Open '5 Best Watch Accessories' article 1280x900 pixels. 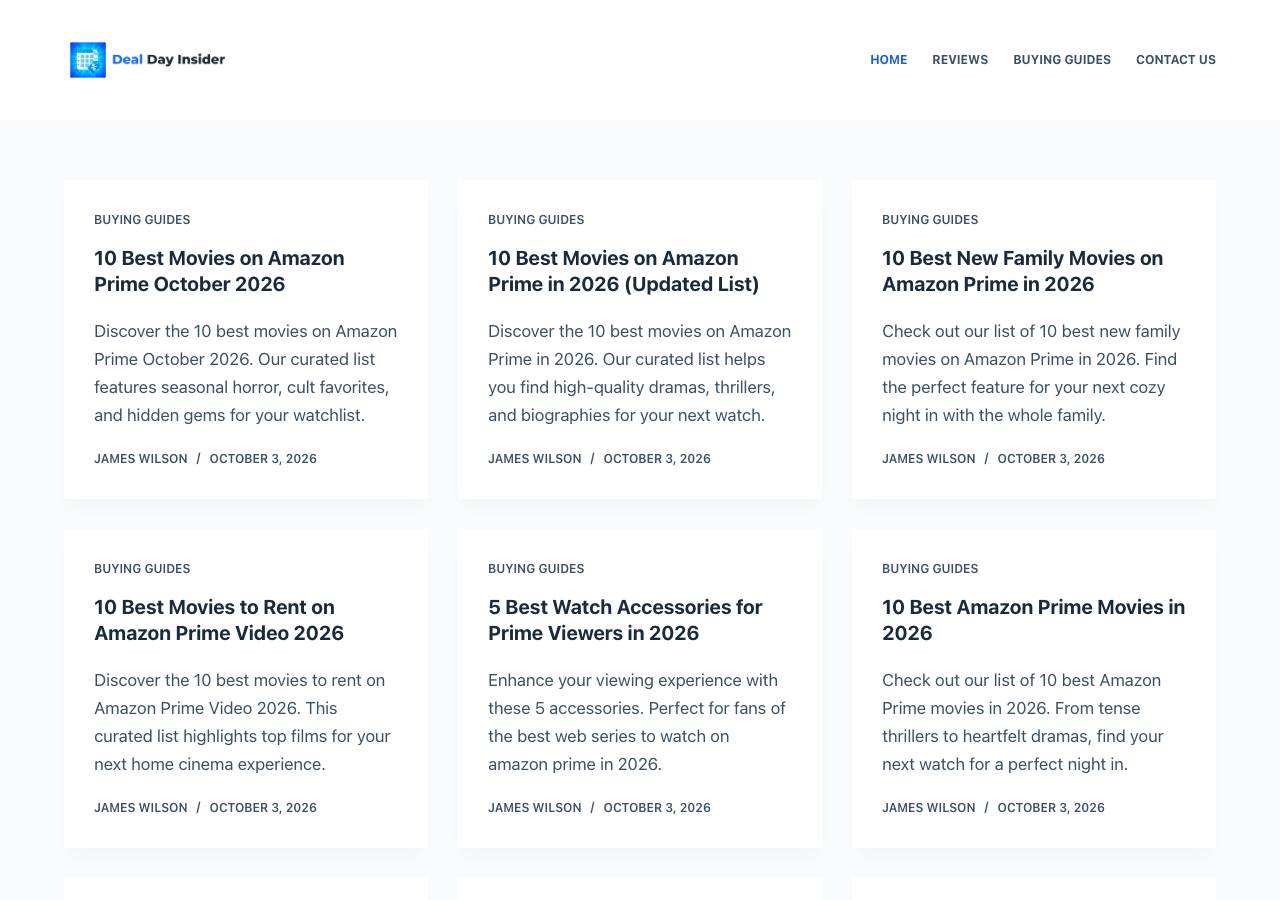click(625, 620)
